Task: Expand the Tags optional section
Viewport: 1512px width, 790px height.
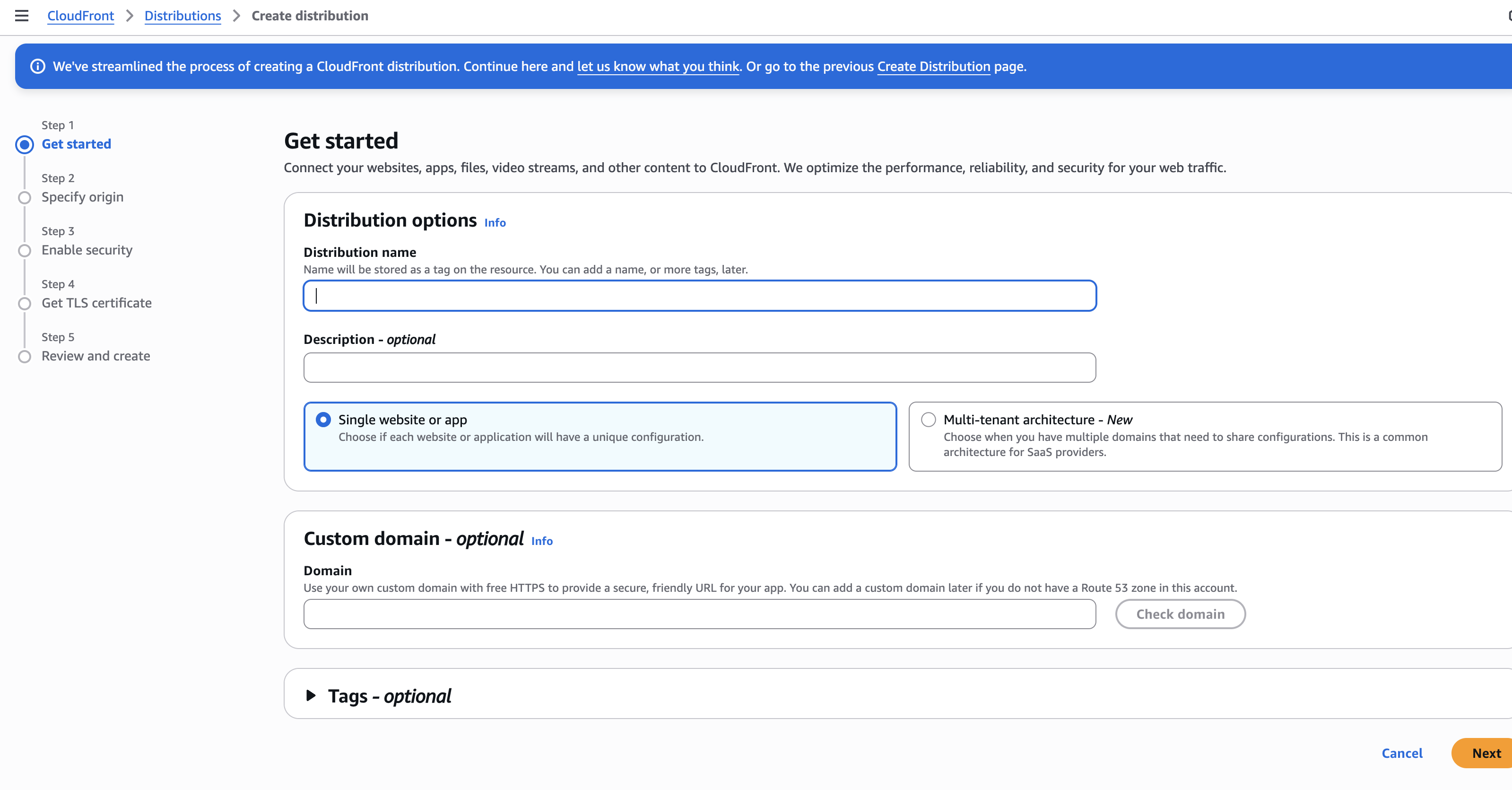Action: tap(311, 695)
